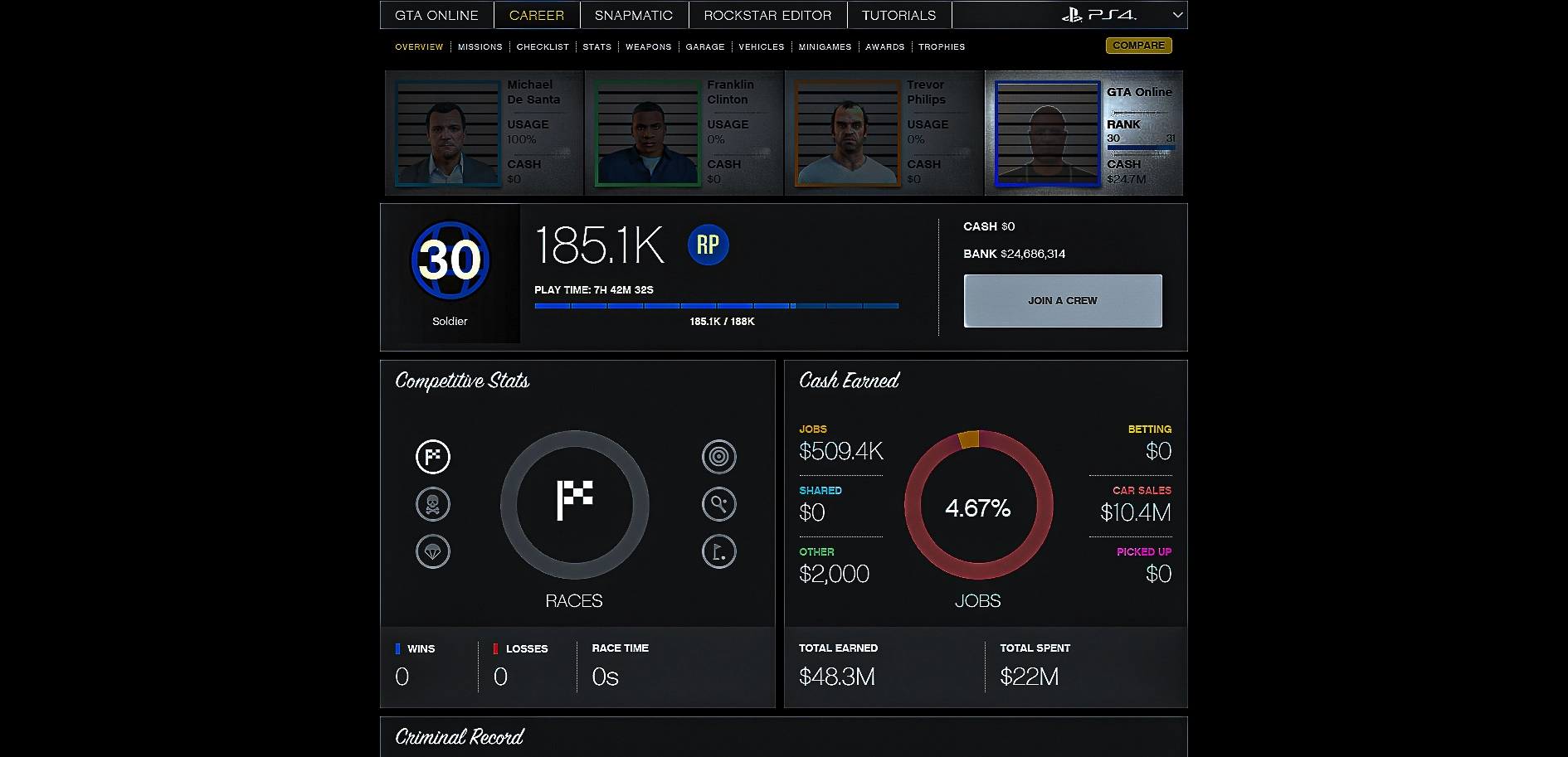Screen dimensions: 1568x757
Task: Click the RP progress bar
Action: click(716, 306)
